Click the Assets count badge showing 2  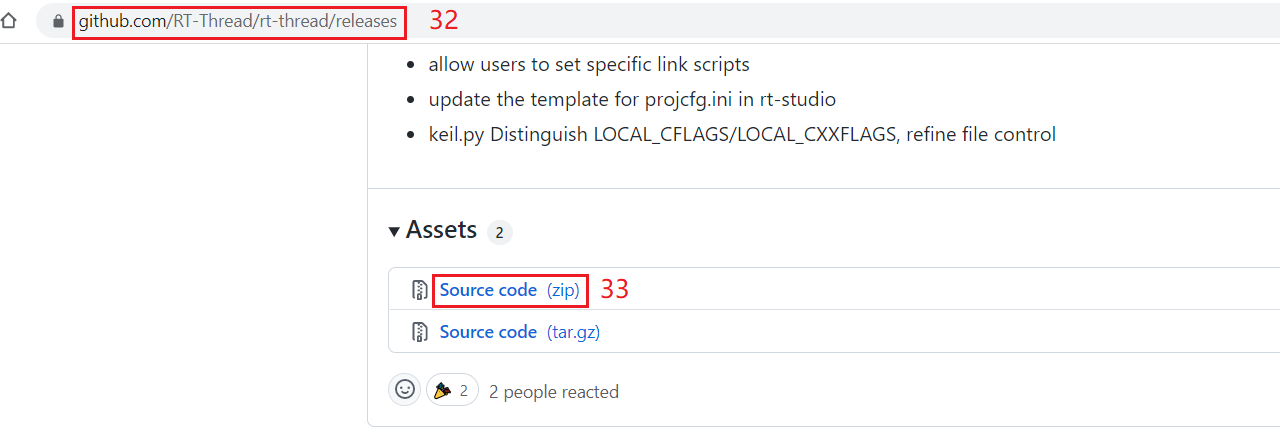coord(499,233)
